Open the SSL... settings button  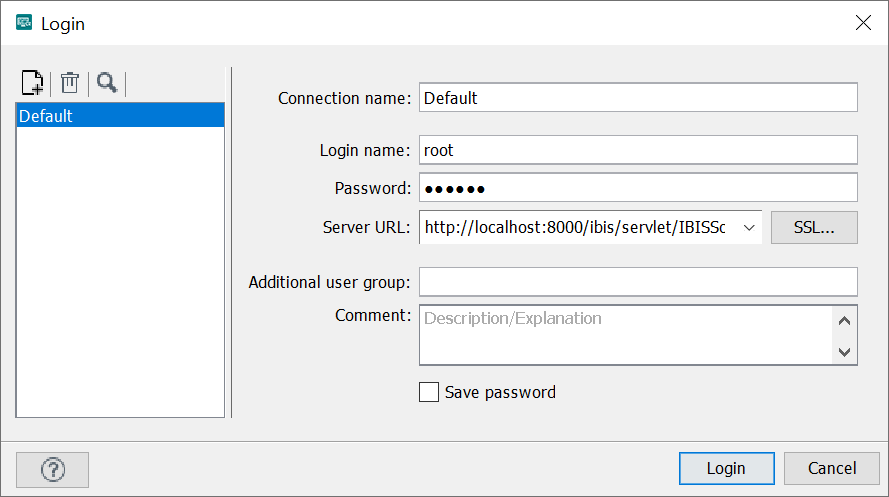coord(814,228)
